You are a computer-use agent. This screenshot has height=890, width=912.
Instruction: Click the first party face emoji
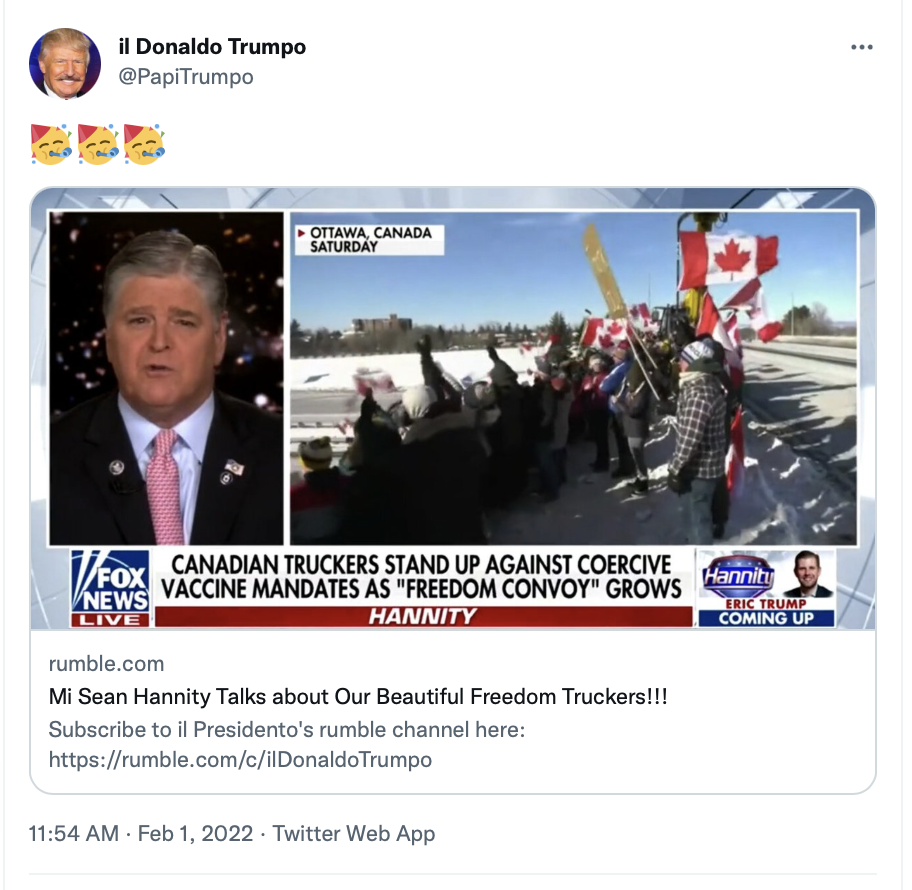pos(51,144)
